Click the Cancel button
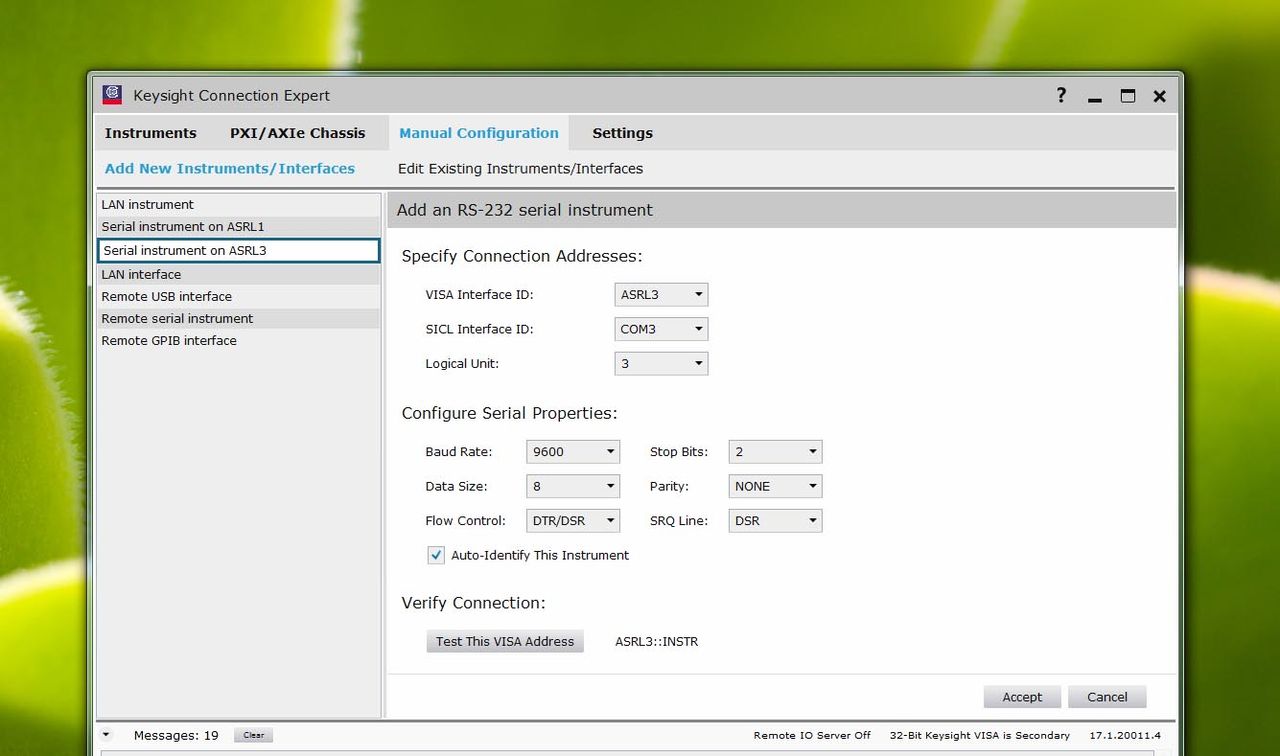The width and height of the screenshot is (1280, 756). tap(1107, 697)
